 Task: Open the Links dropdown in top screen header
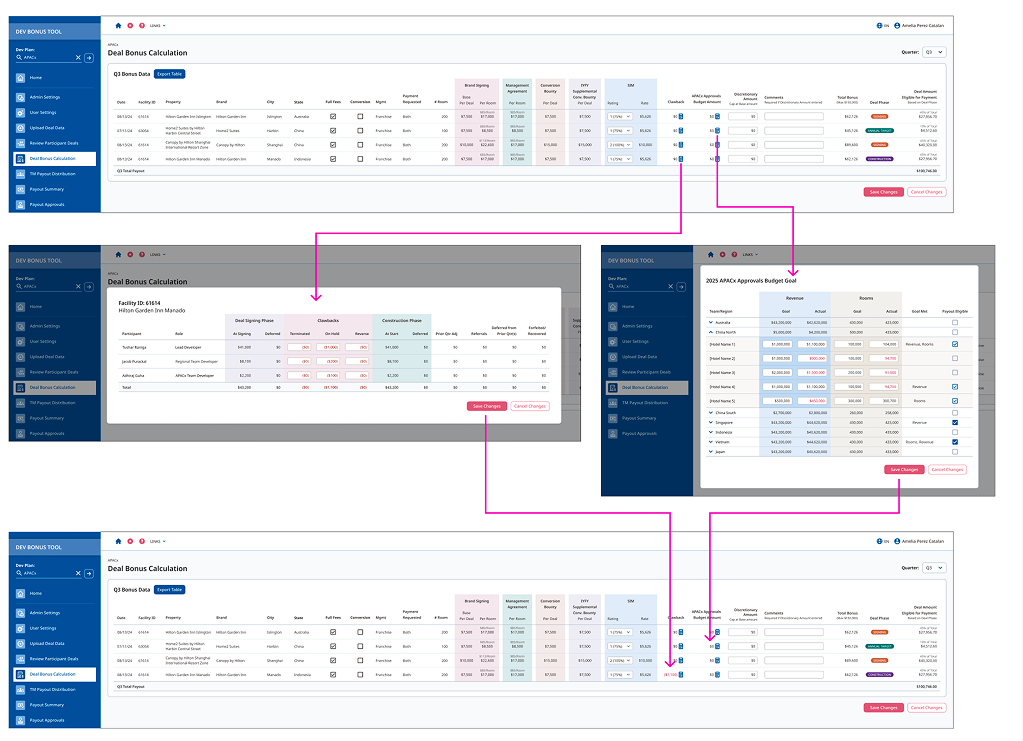157,25
